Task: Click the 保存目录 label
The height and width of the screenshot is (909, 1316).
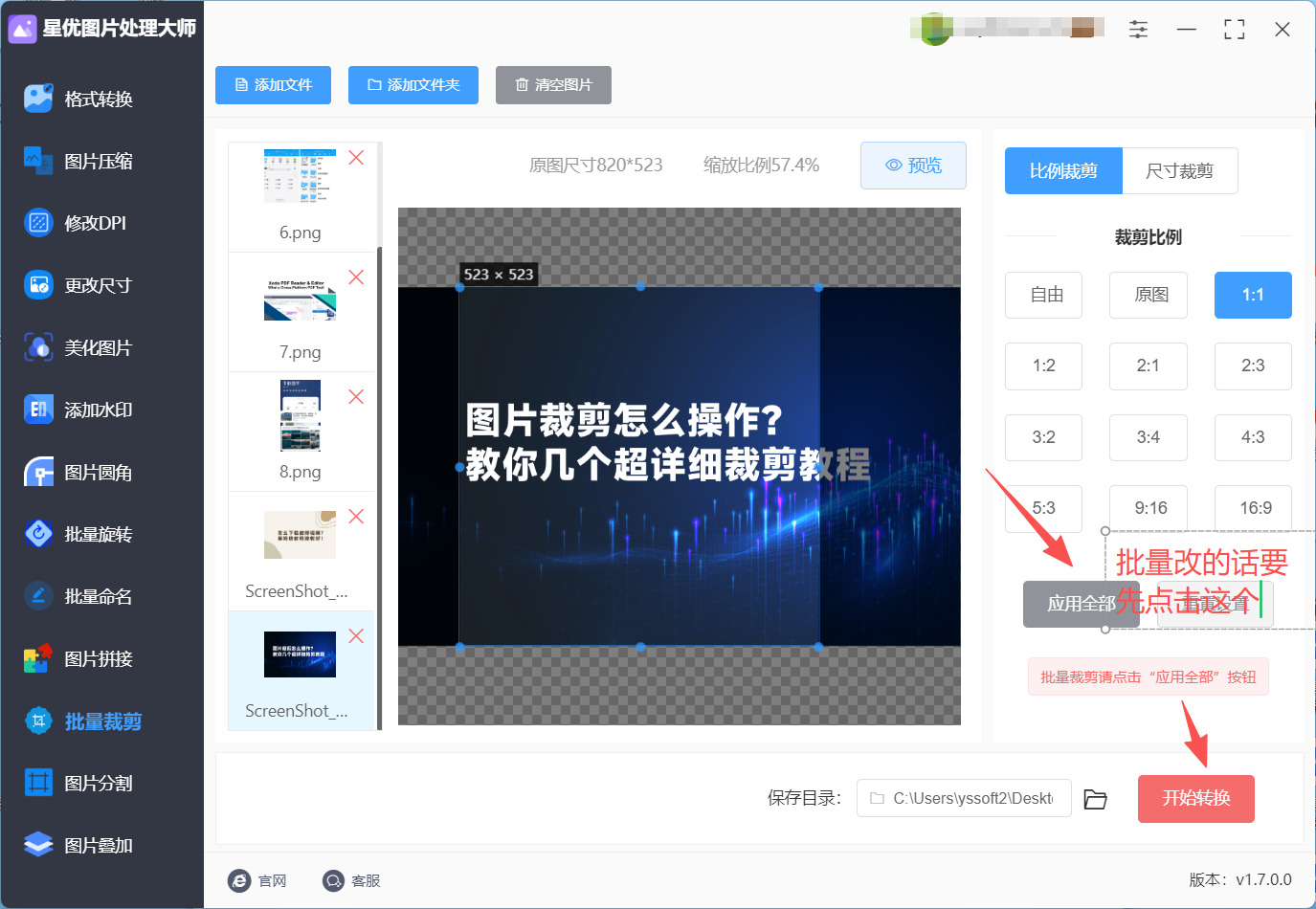Action: pos(805,798)
